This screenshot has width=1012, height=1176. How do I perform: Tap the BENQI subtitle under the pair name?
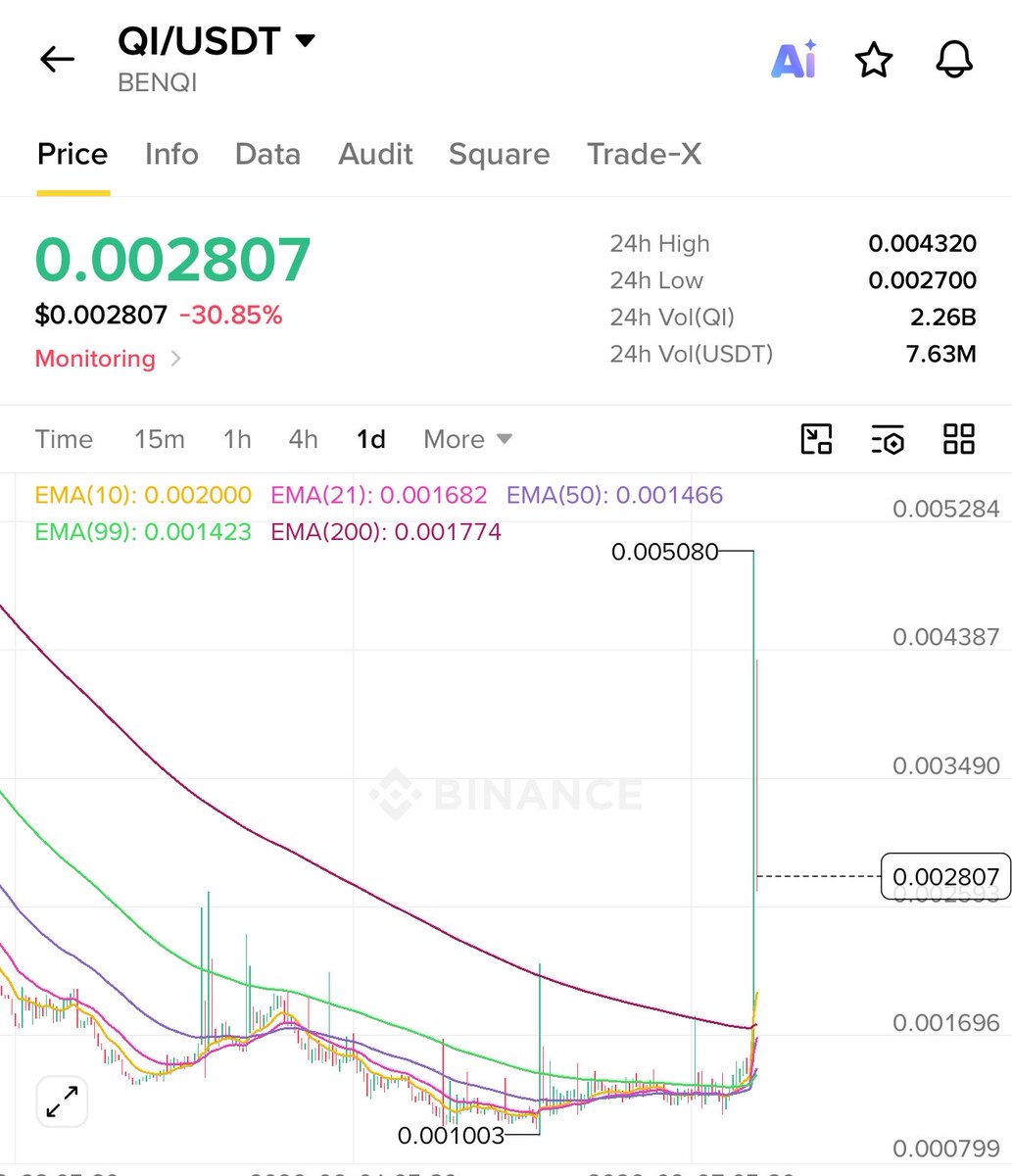pos(158,82)
